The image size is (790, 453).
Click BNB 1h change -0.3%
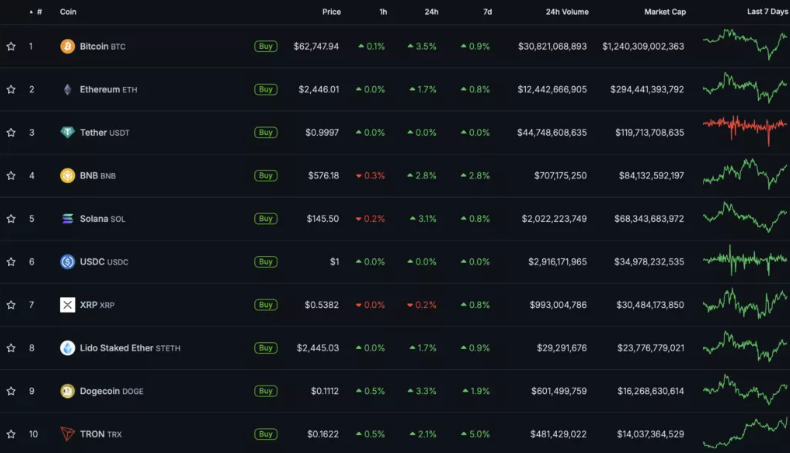pos(370,175)
